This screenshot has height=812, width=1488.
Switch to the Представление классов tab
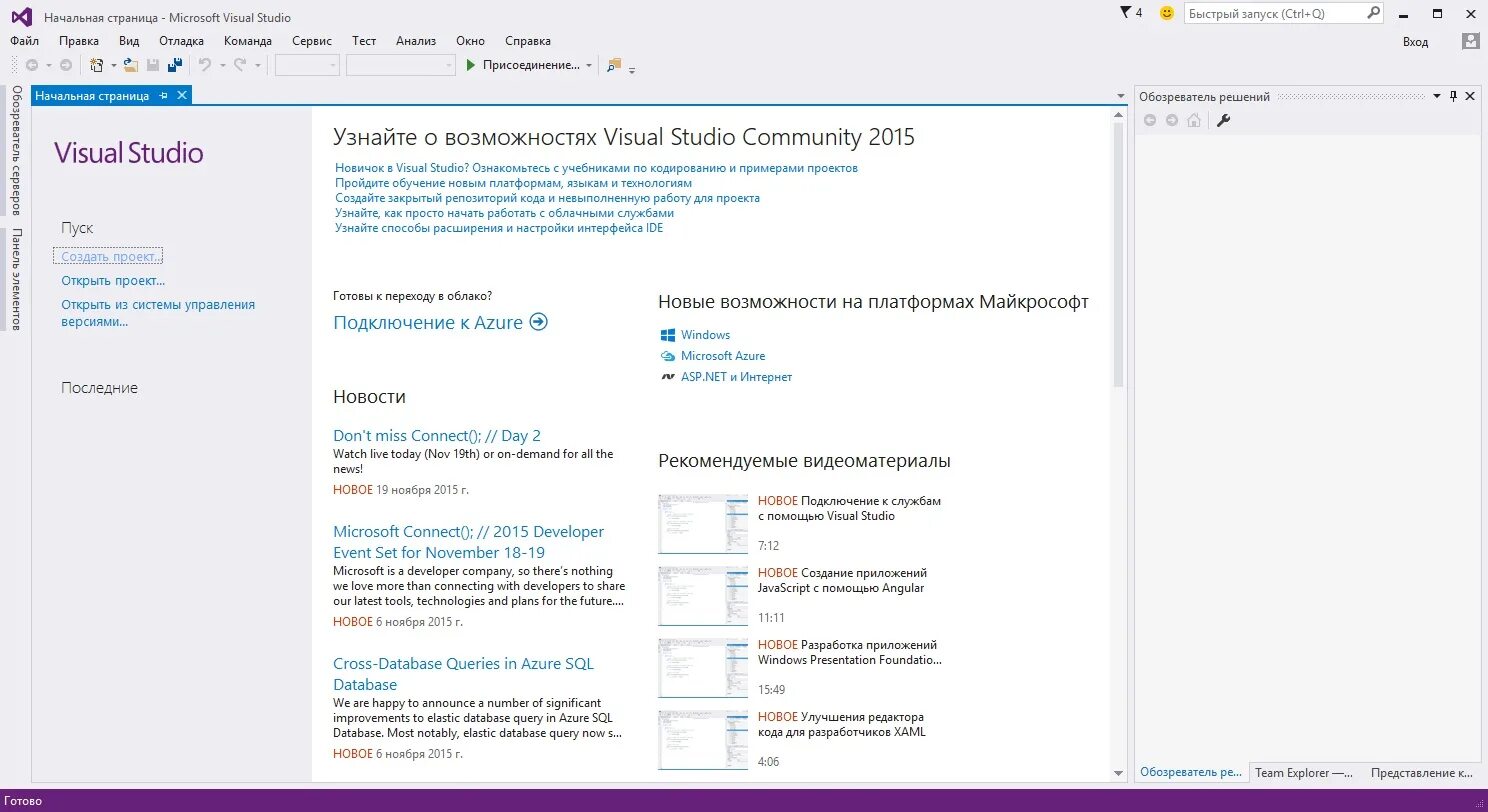coord(1421,772)
